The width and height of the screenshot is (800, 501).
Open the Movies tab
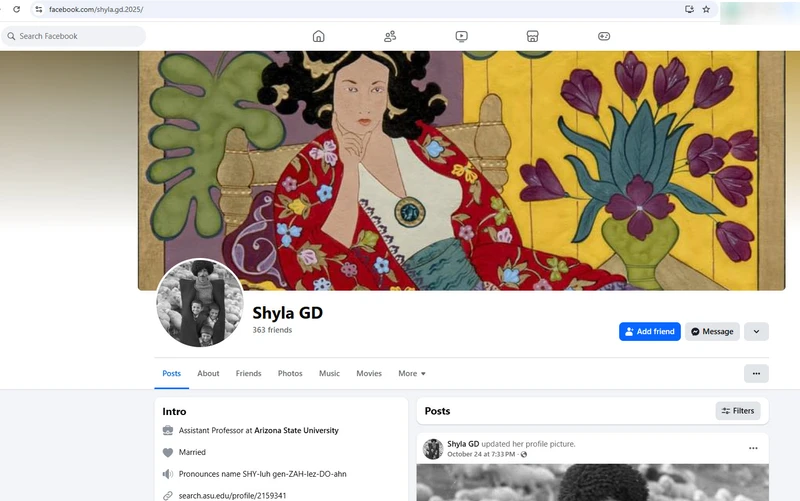pyautogui.click(x=369, y=373)
